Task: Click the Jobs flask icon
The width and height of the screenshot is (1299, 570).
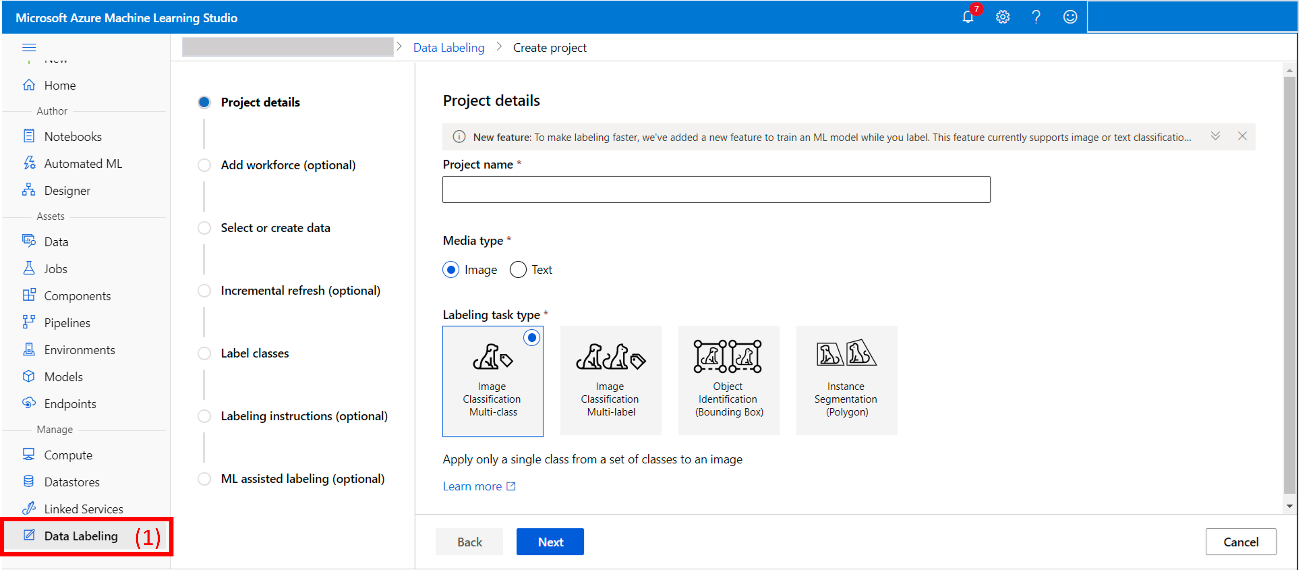Action: [29, 268]
